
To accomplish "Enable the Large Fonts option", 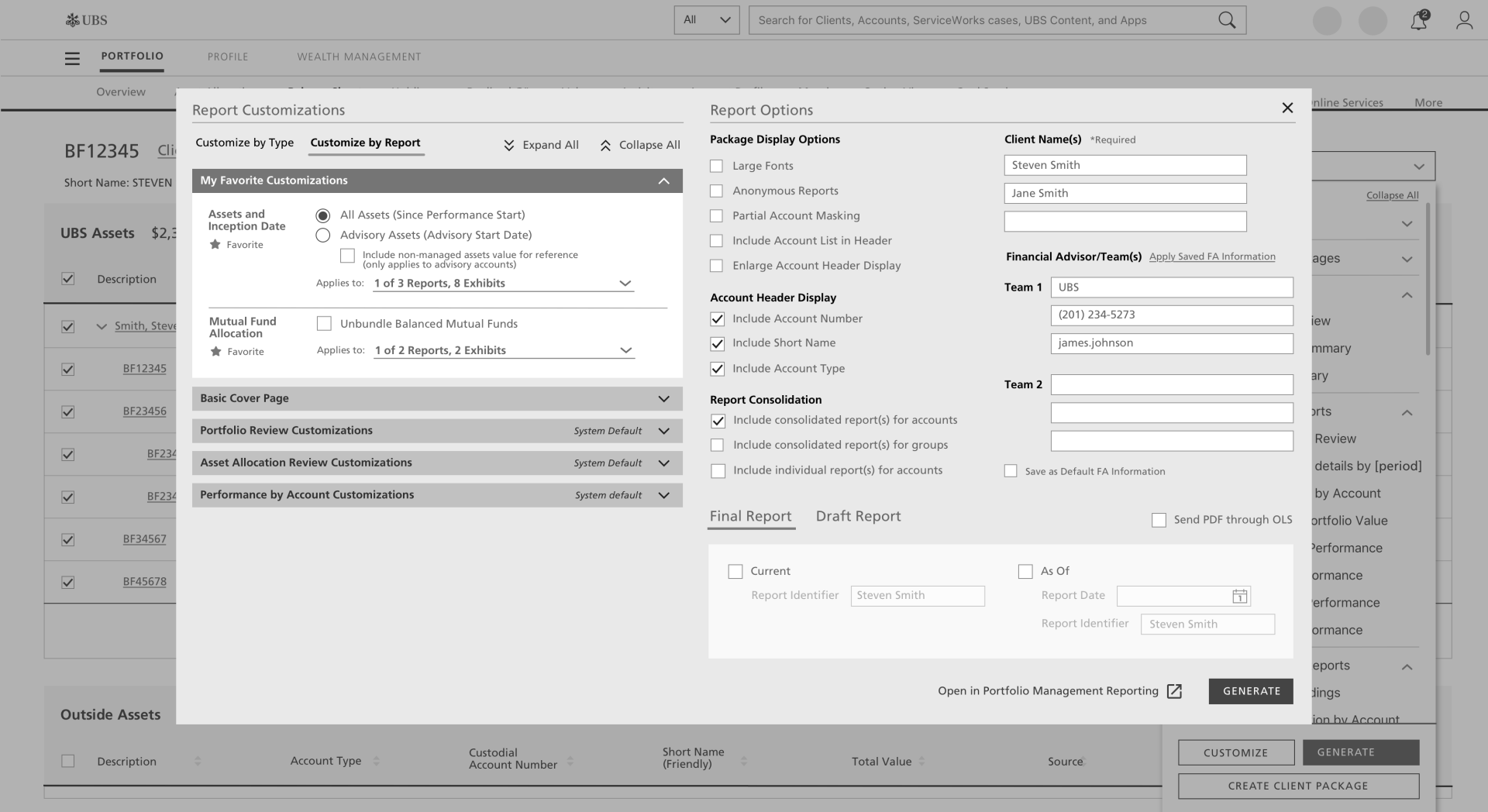I will click(716, 166).
